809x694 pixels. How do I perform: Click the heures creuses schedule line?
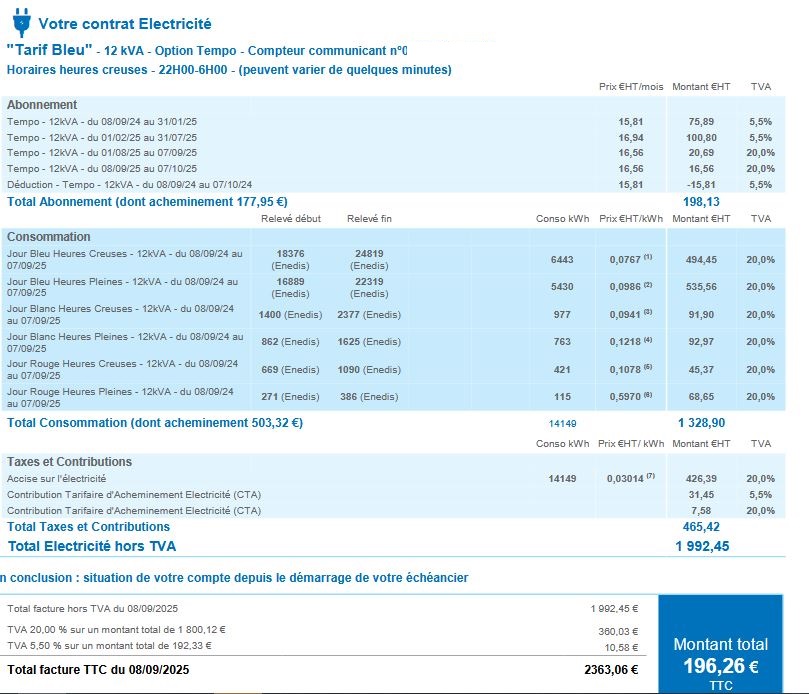coord(229,70)
